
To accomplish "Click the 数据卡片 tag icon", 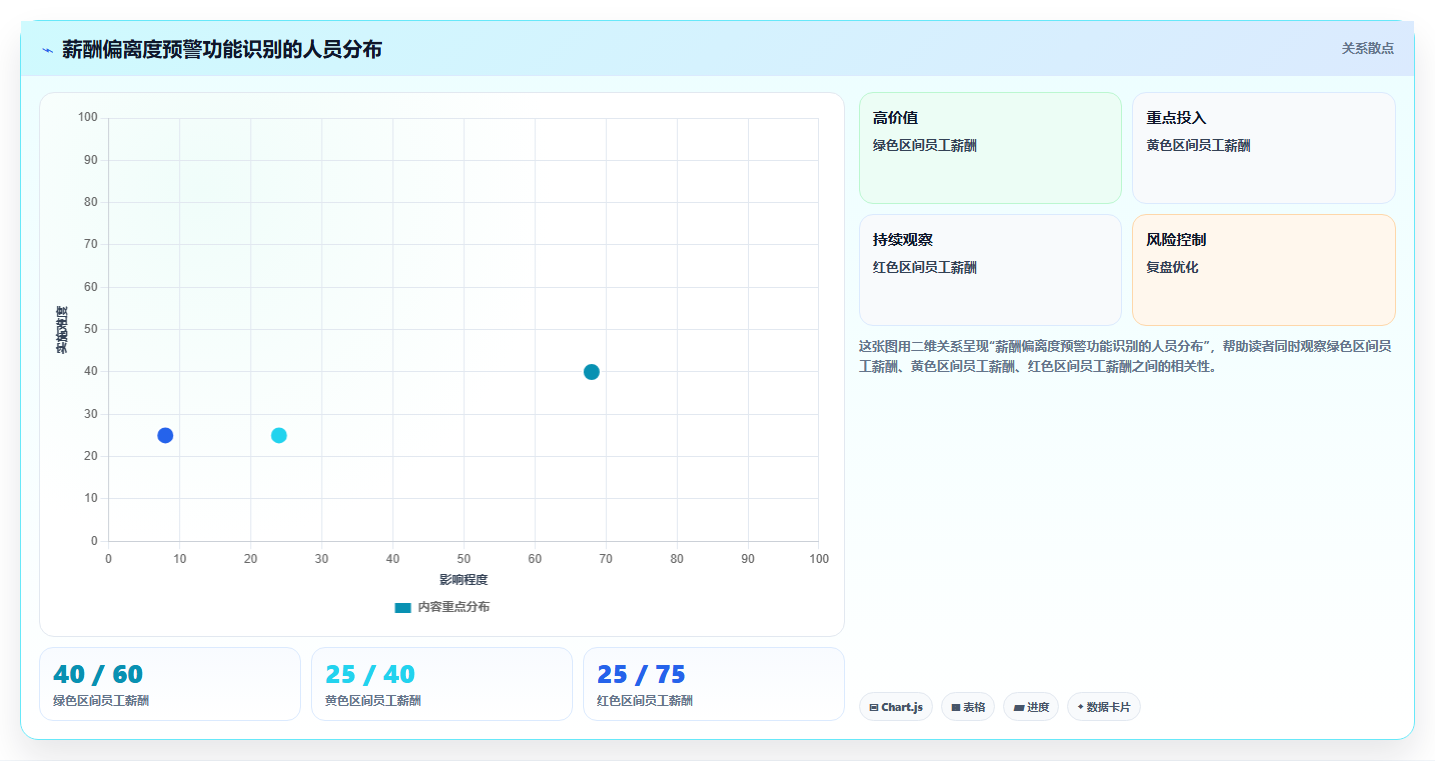I will 1081,707.
